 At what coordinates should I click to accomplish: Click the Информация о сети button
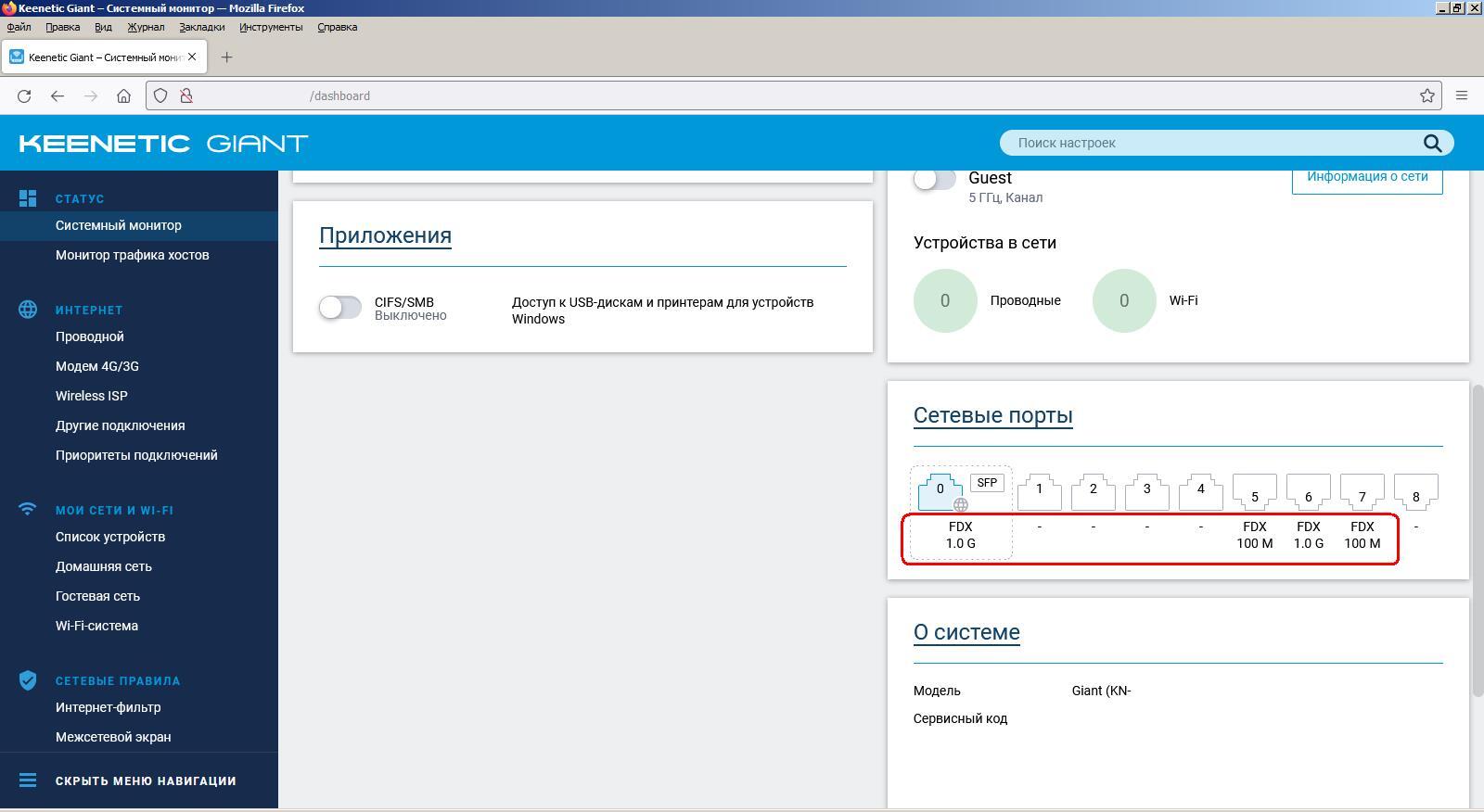[x=1366, y=177]
